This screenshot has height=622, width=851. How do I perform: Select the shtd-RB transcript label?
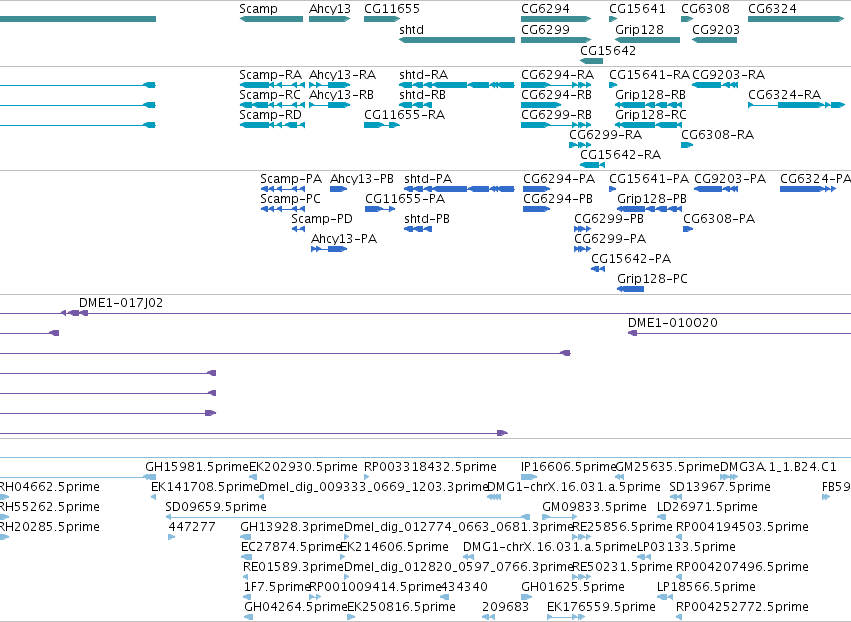coord(422,94)
